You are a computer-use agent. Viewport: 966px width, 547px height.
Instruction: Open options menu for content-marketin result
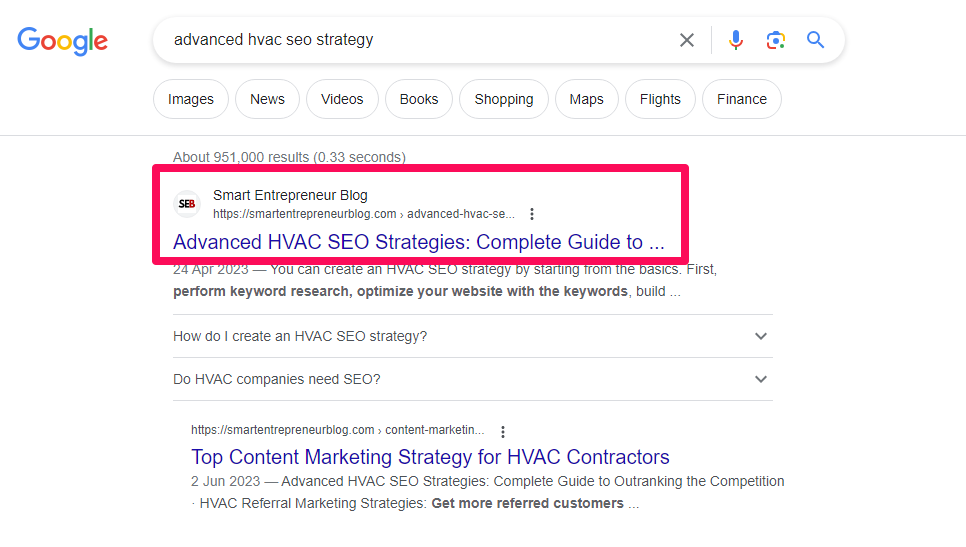(503, 431)
